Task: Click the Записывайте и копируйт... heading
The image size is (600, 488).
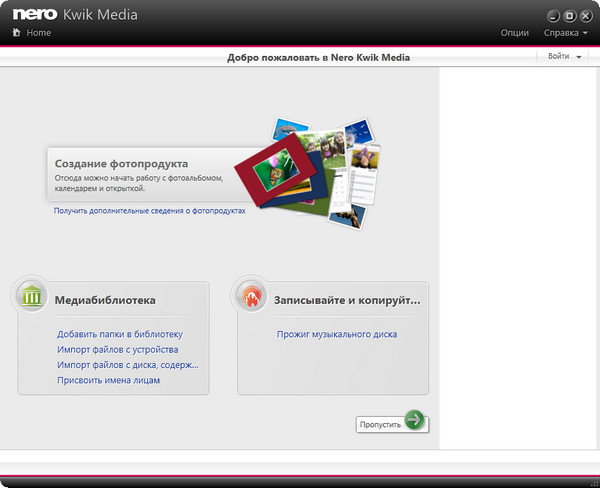Action: coord(347,300)
